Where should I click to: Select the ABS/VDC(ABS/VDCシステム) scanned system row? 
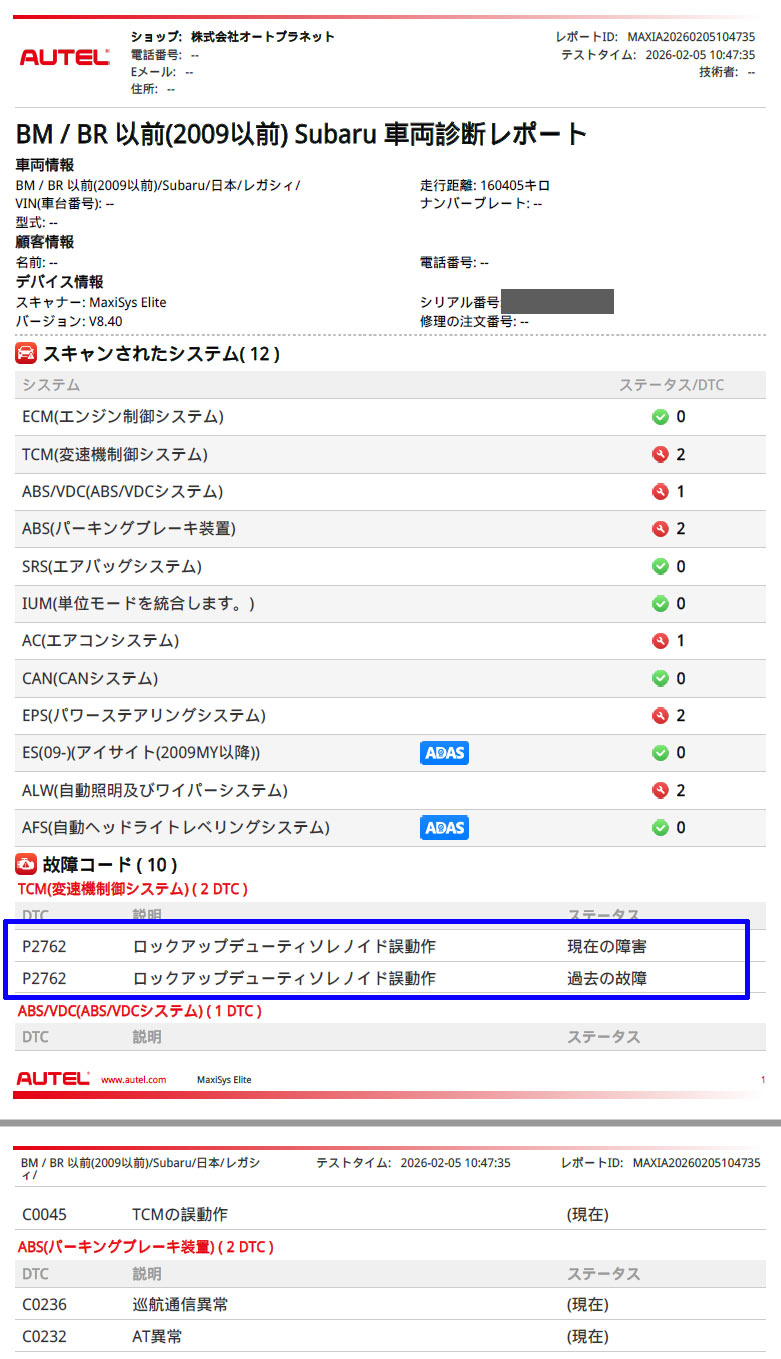coord(391,491)
